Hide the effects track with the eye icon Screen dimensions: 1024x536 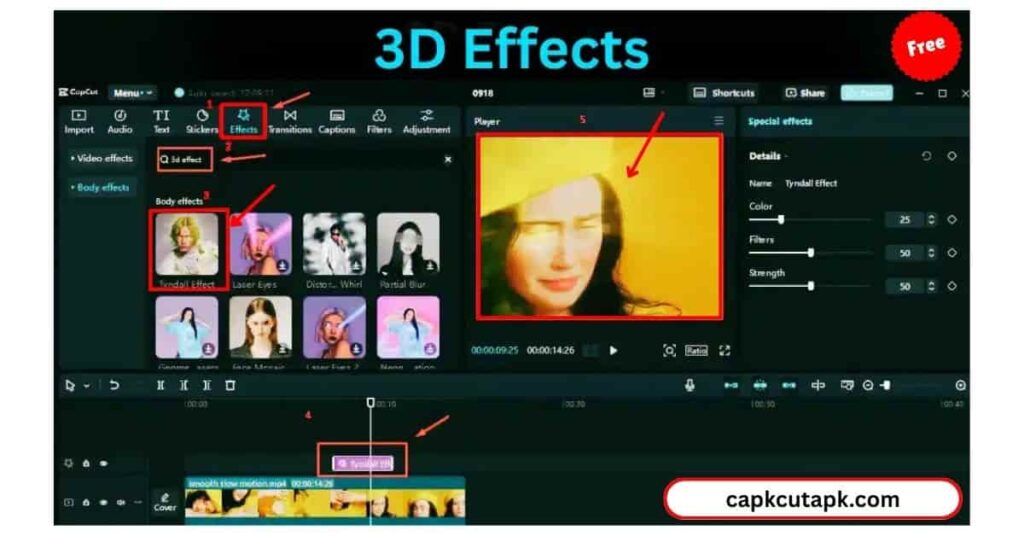tap(104, 463)
